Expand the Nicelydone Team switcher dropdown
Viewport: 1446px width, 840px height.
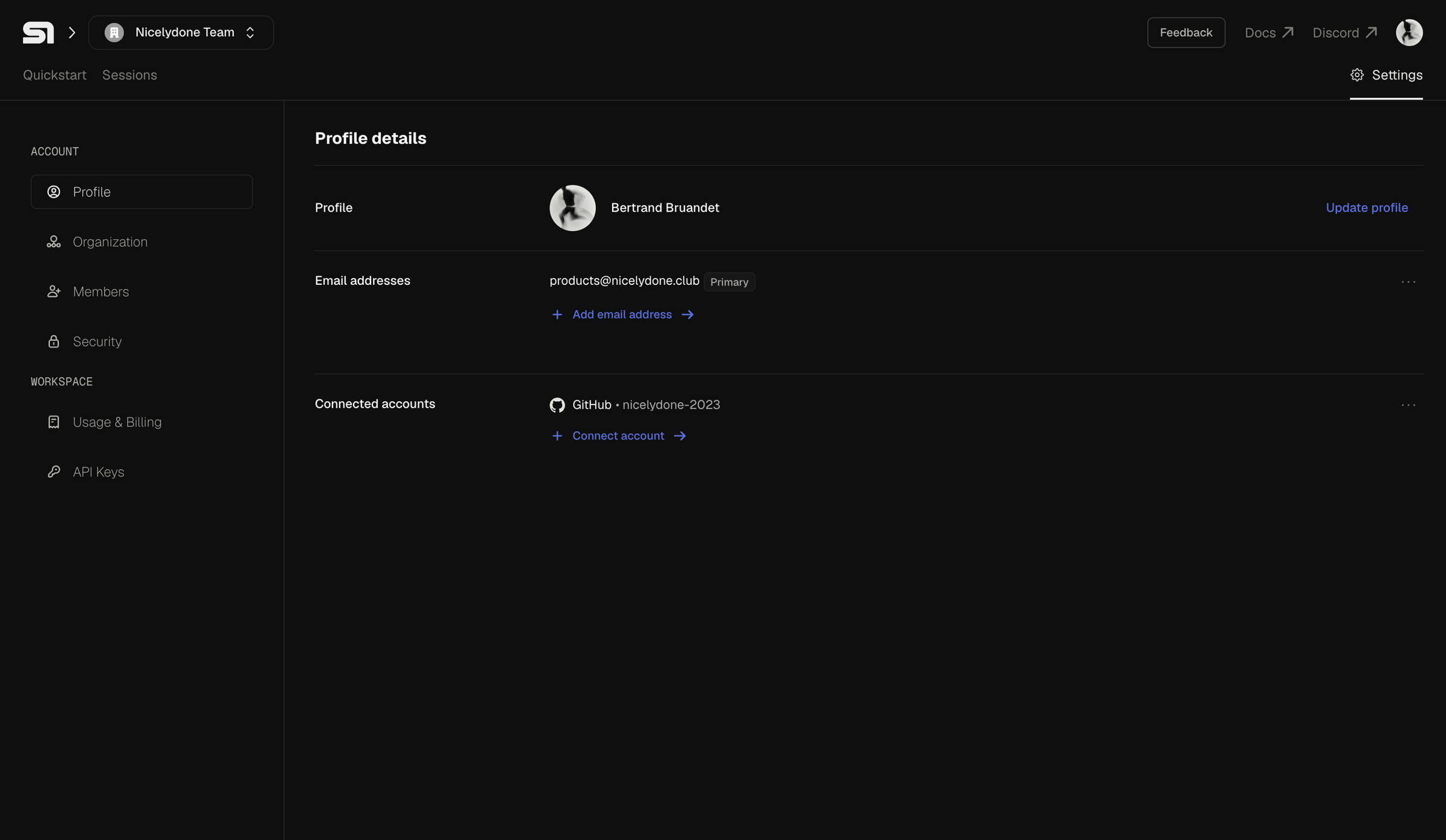coord(181,33)
